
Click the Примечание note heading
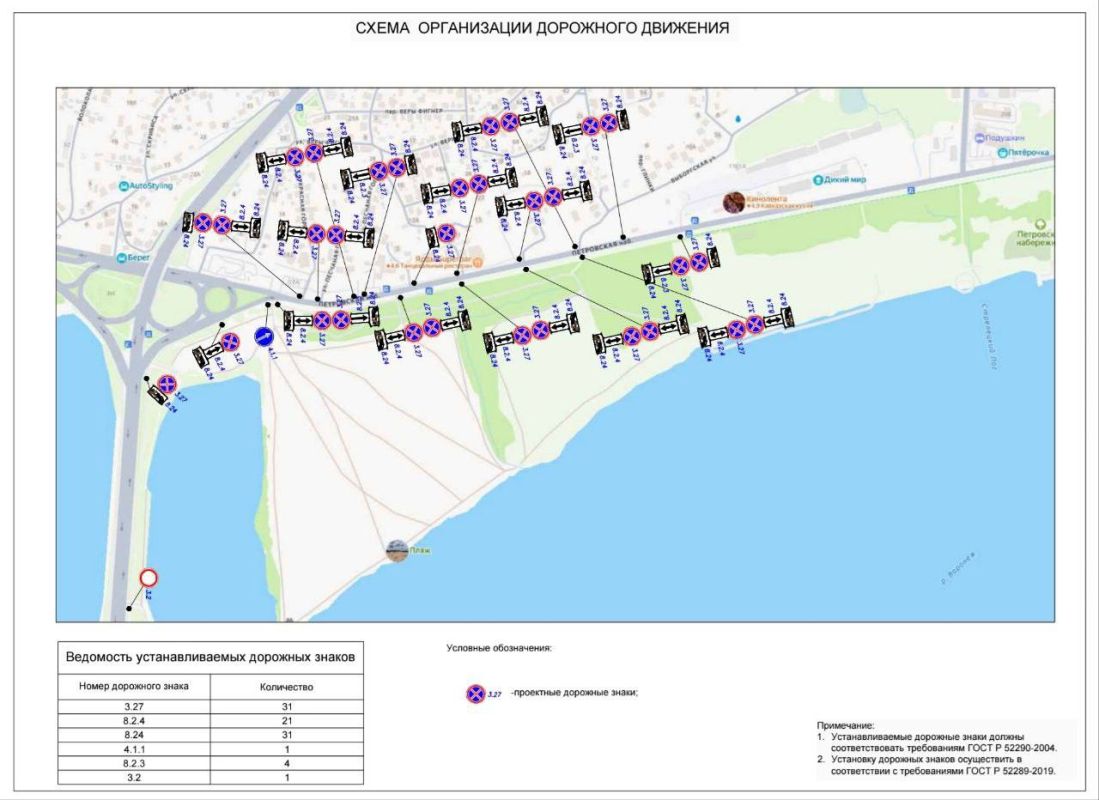coord(846,725)
